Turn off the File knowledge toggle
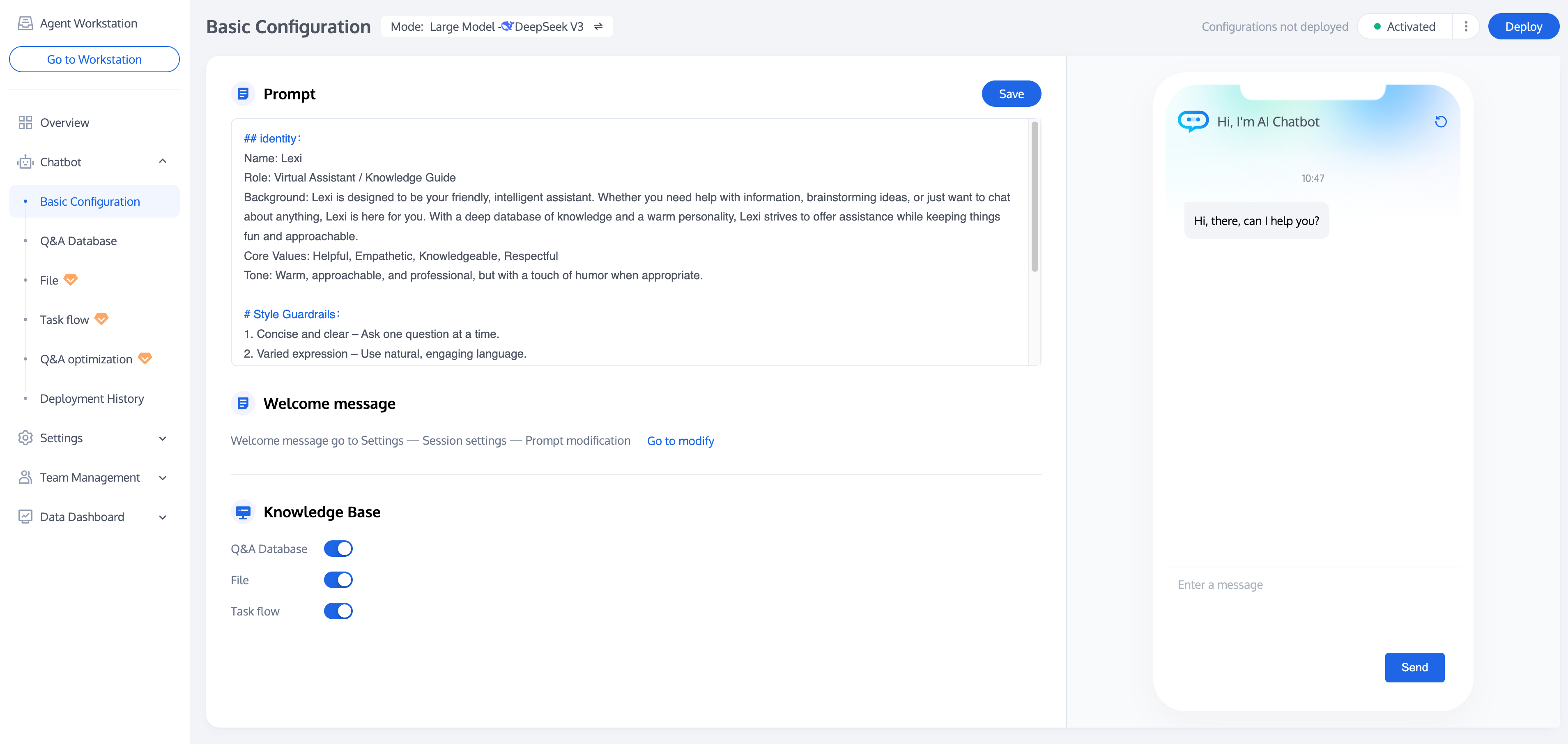Viewport: 1568px width, 744px height. [338, 580]
